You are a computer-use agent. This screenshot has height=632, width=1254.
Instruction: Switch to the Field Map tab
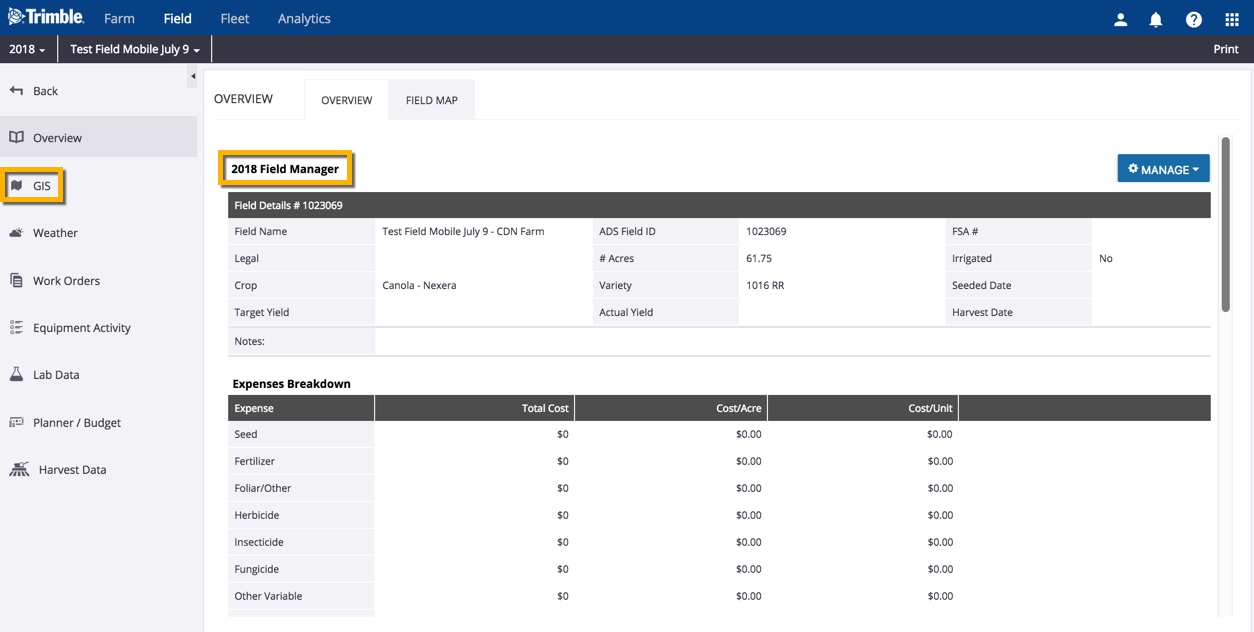(431, 100)
